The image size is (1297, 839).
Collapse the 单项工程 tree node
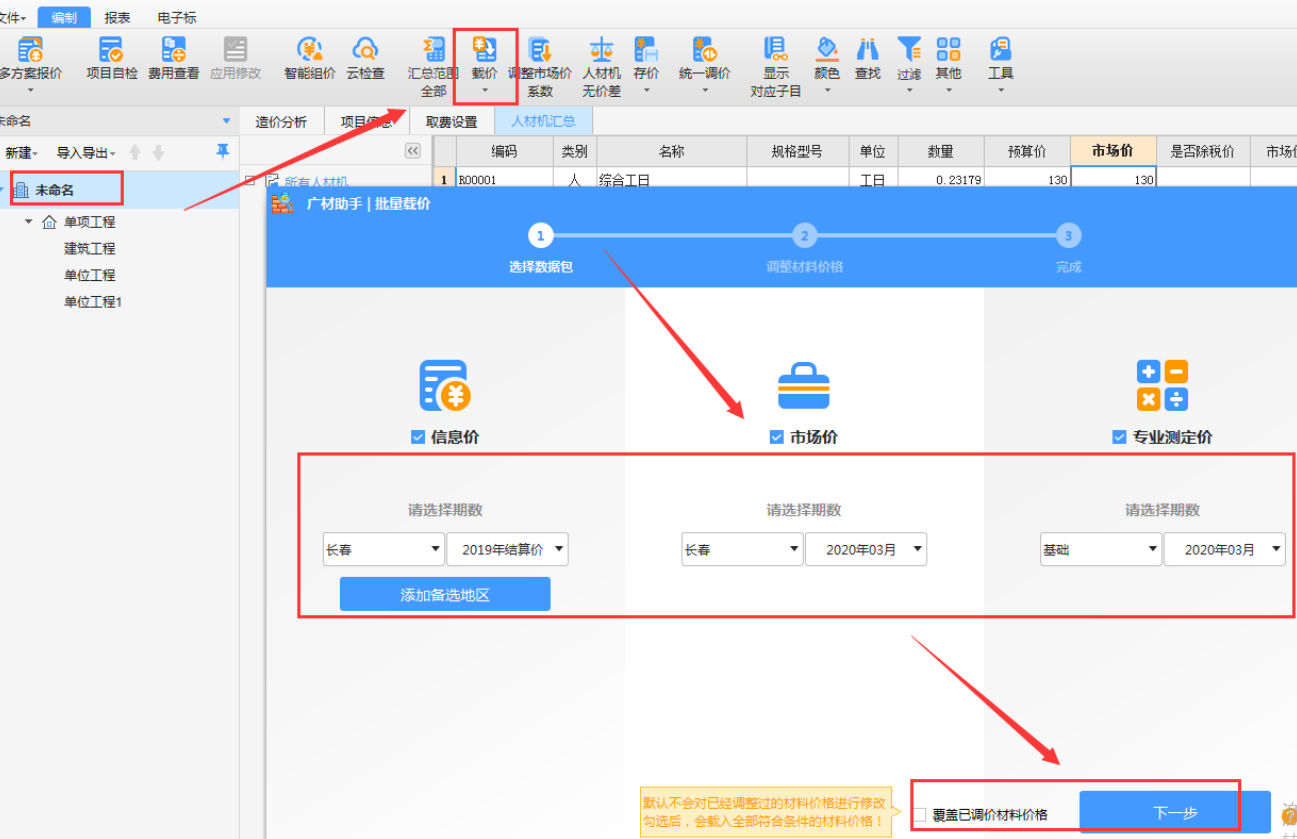[29, 221]
